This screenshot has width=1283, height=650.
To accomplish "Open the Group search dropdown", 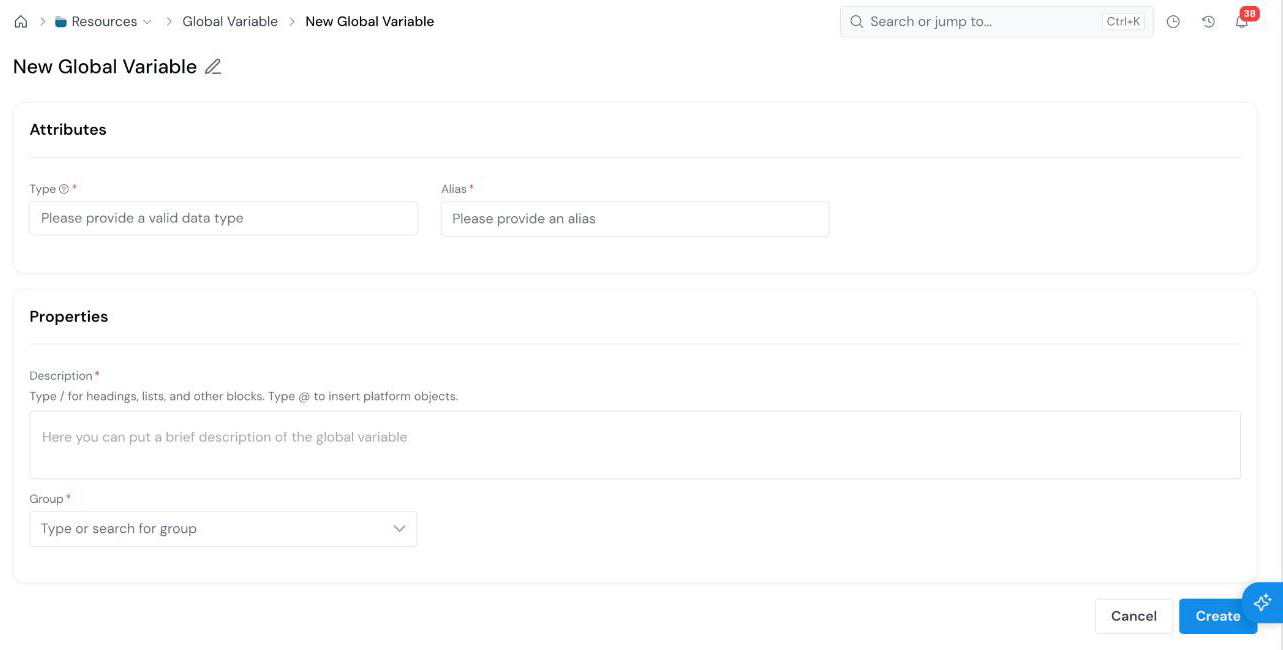I will [x=223, y=529].
